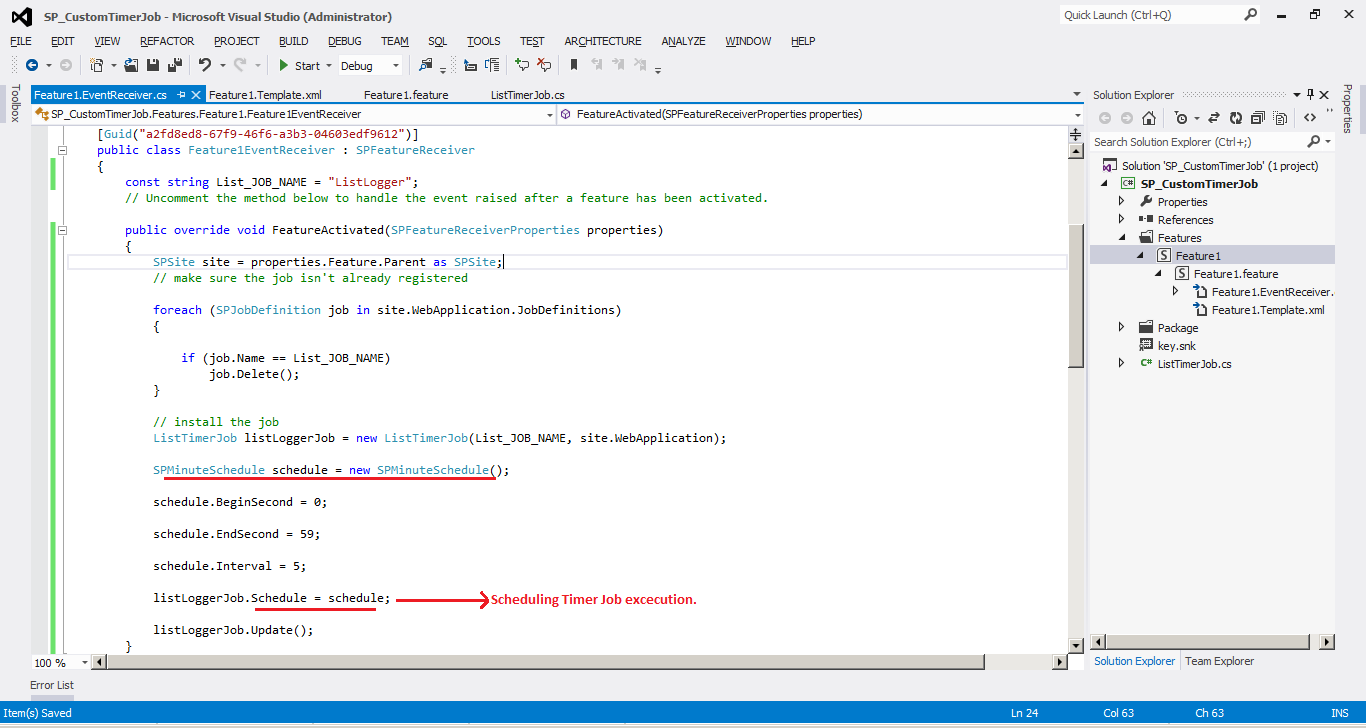
Task: Switch to the Team Explorer tab
Action: 1219,661
